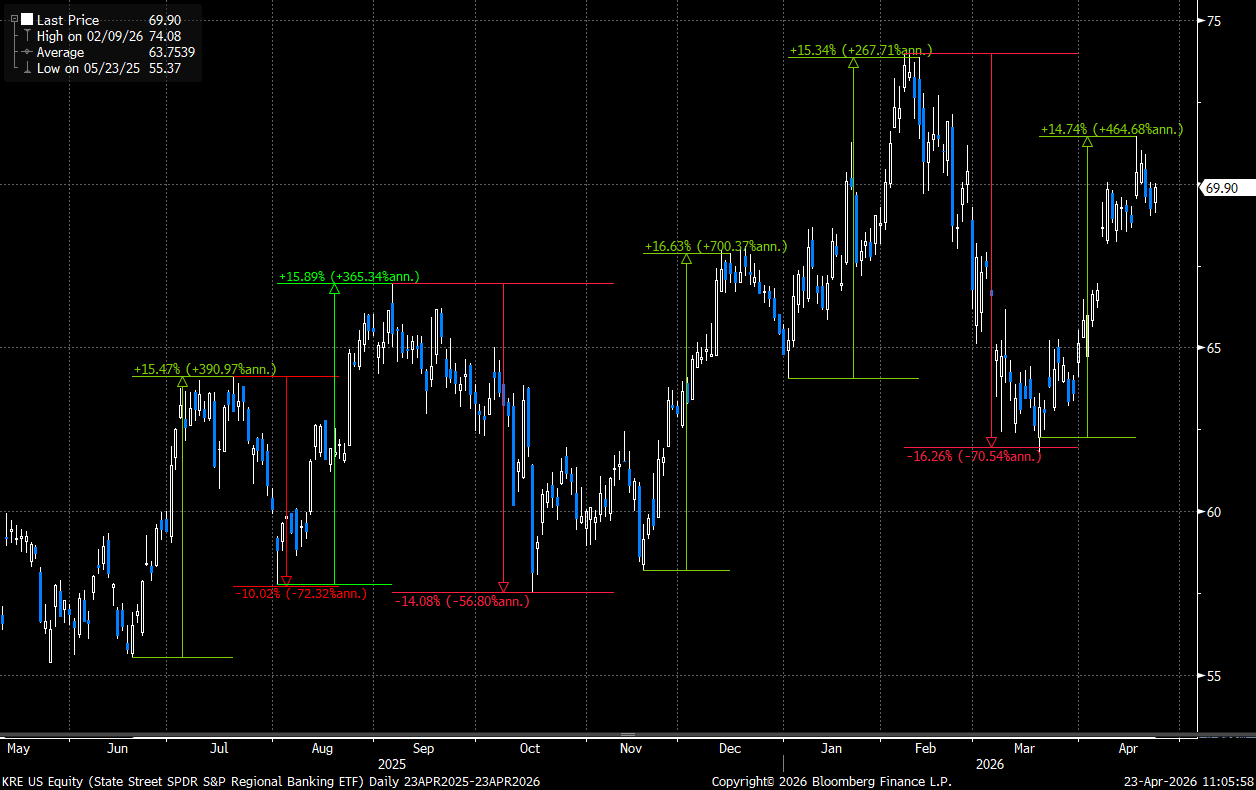Select the '-10.02% (-72.32%ann.)' annotation label
The image size is (1256, 790).
click(x=302, y=594)
